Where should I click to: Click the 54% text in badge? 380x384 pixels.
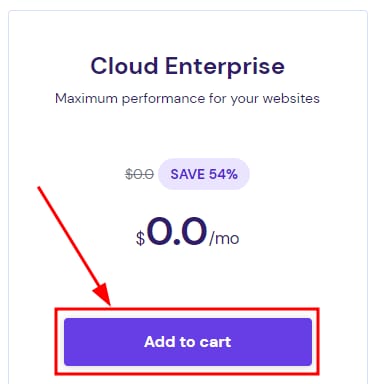(221, 174)
